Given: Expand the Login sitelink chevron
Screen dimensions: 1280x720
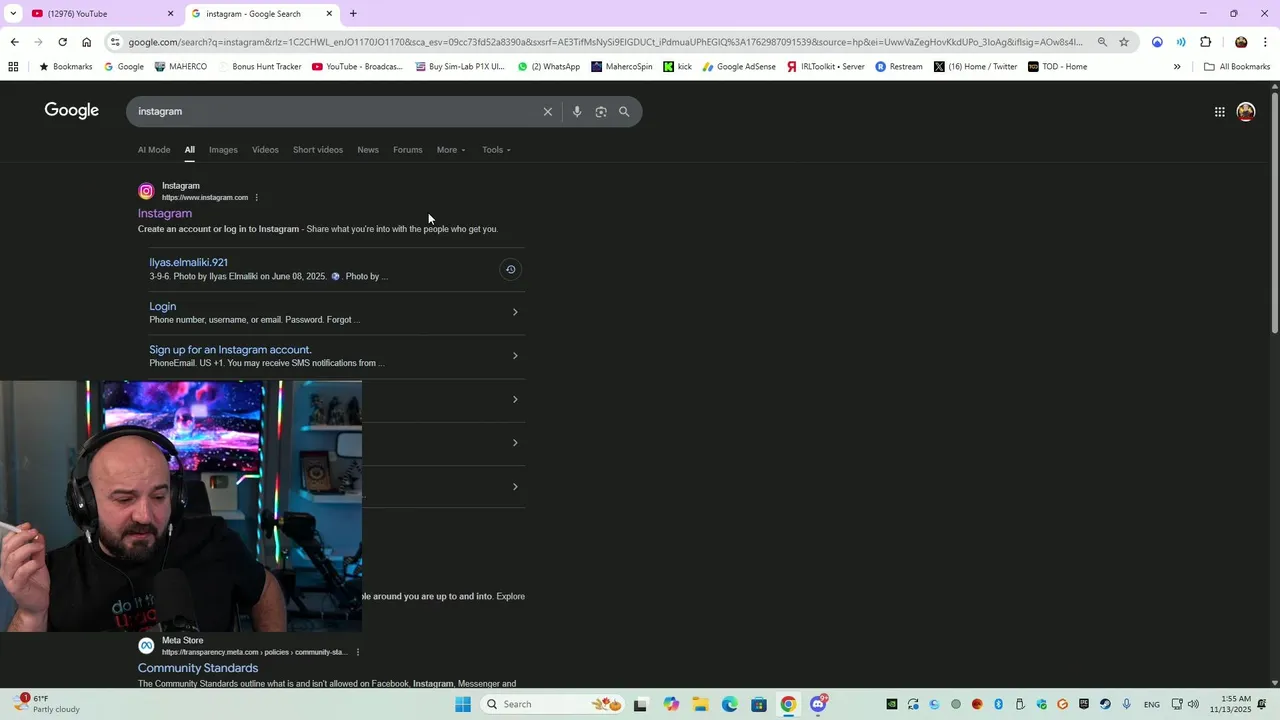Looking at the screenshot, I should 515,312.
